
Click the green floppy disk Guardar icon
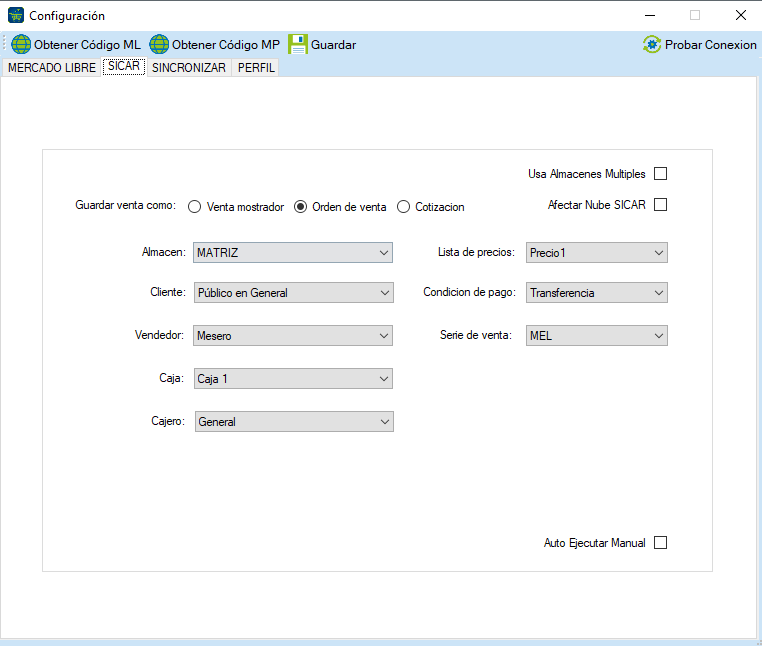(x=298, y=44)
